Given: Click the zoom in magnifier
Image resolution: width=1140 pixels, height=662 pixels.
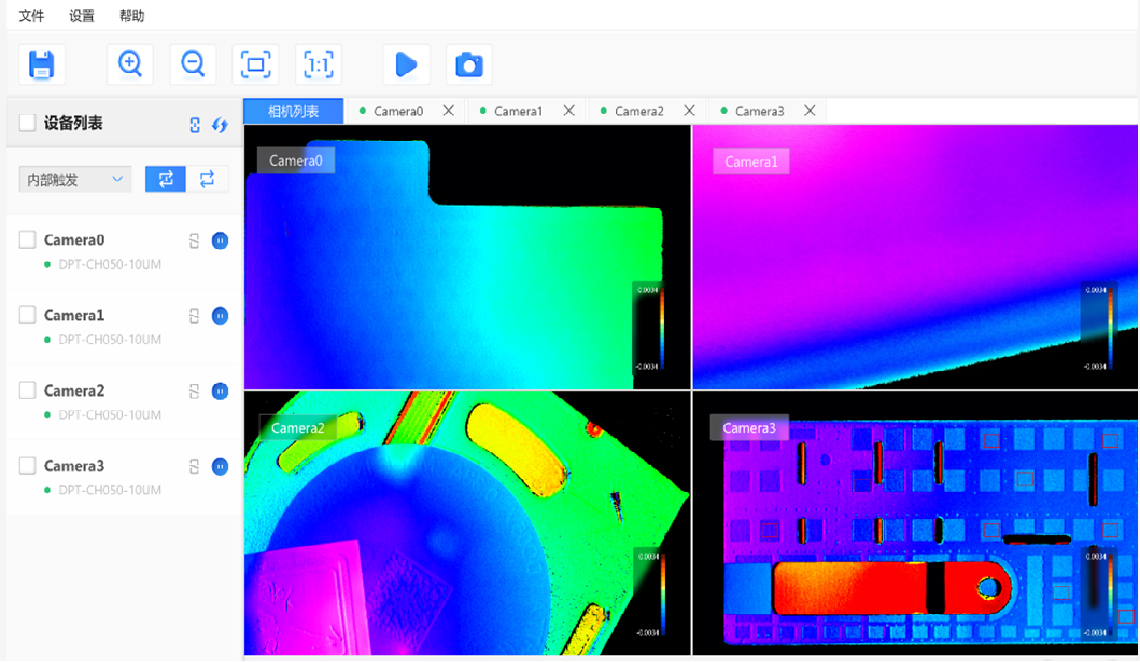Looking at the screenshot, I should tap(130, 64).
